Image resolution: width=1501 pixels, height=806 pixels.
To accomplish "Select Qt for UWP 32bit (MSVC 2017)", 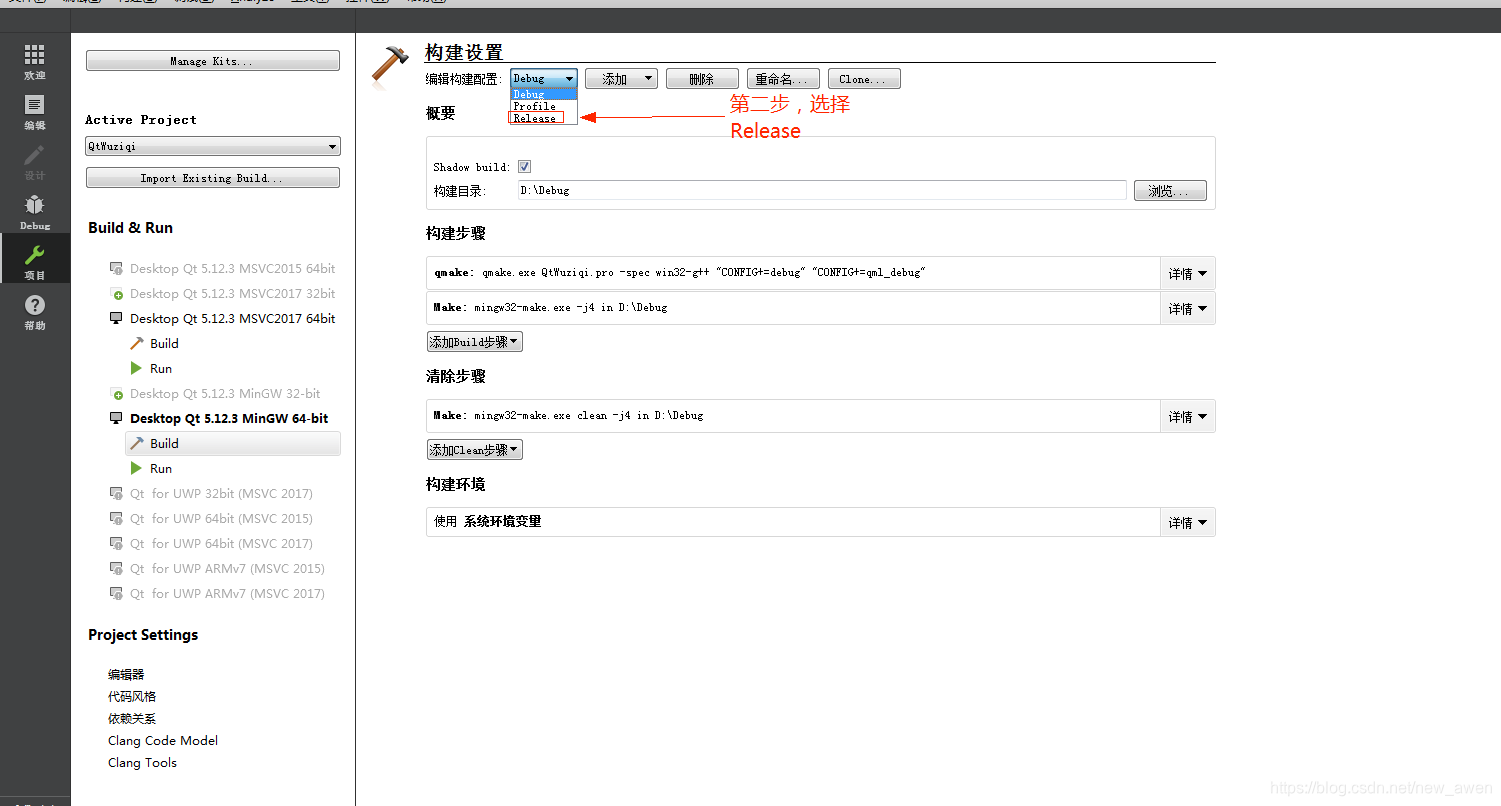I will [221, 493].
